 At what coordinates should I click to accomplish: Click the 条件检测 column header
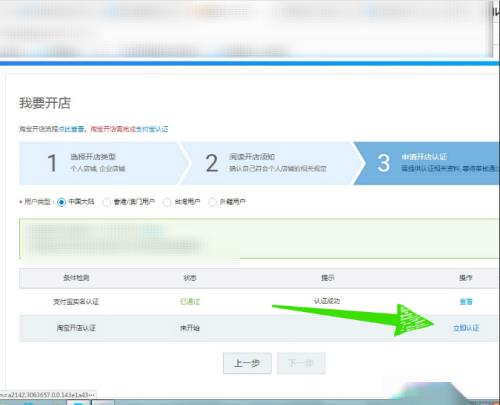76,278
